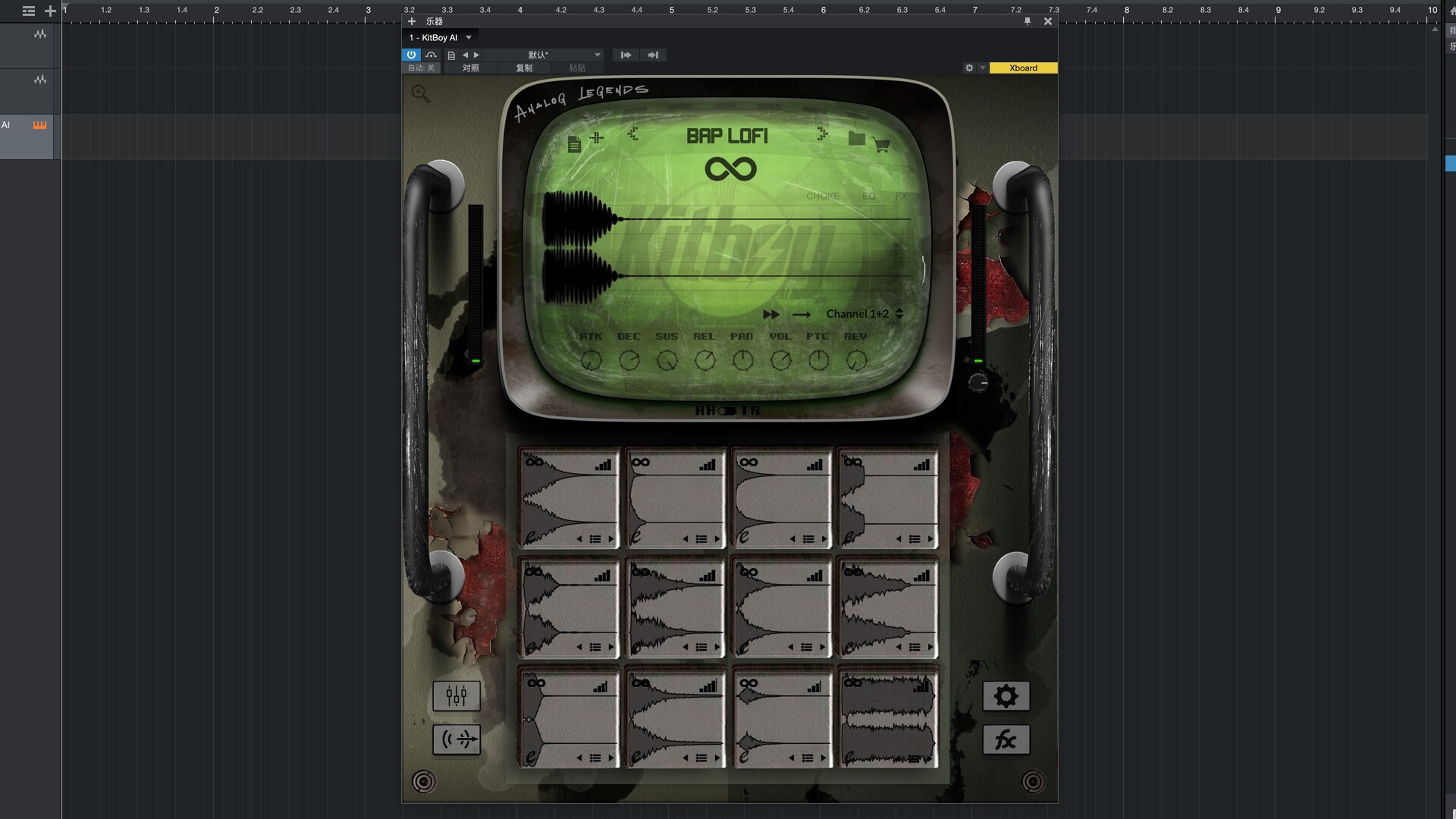Click next sample arrow on top-left pad
The image size is (1456, 819).
610,539
